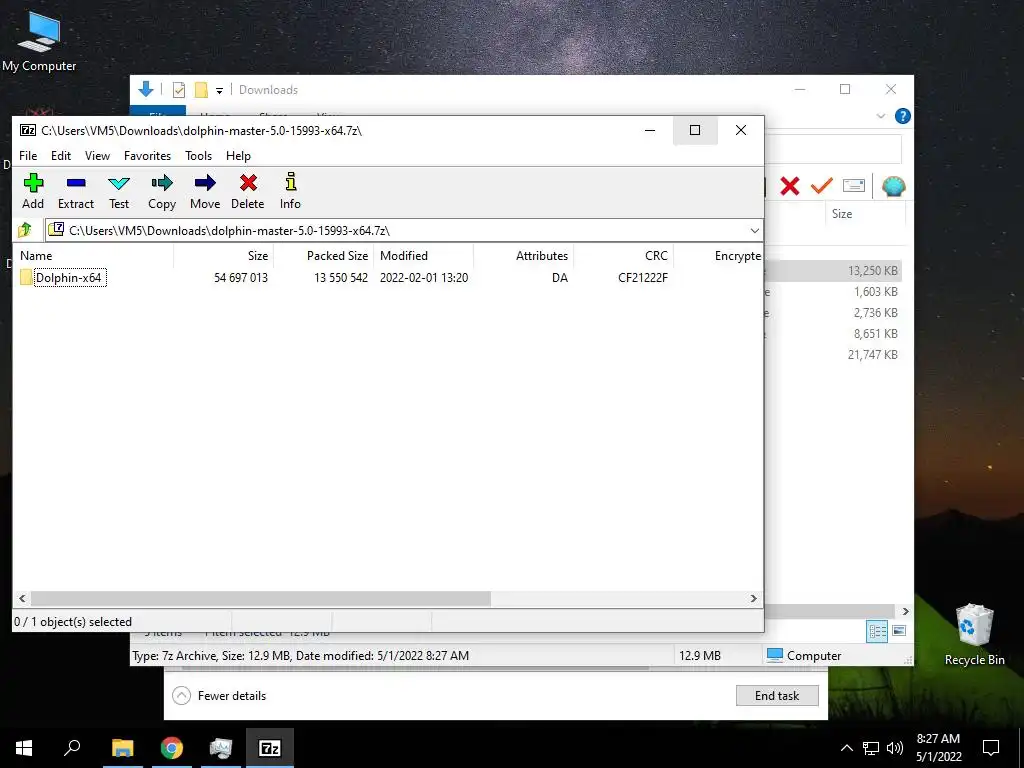
Task: Click the horizontal scrollbar thumb in 7-Zip
Action: [261, 598]
